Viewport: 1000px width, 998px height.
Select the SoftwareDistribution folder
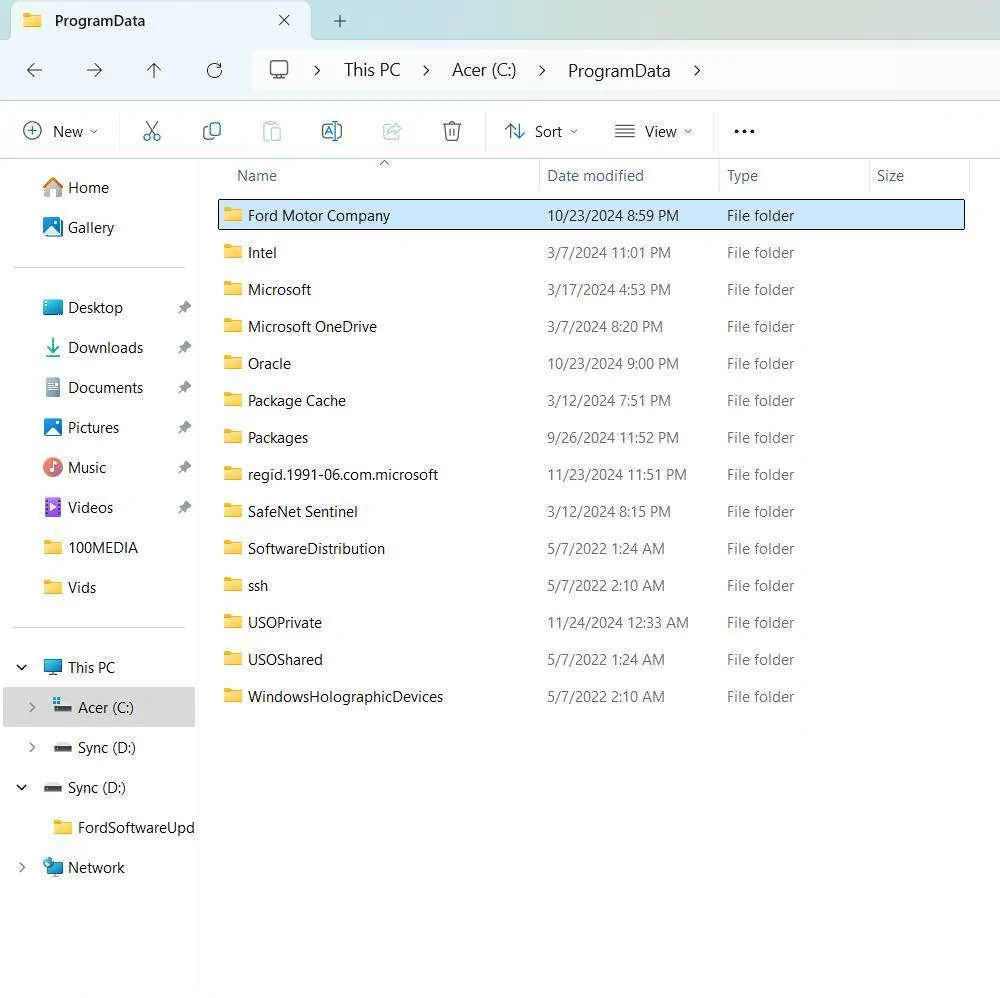[x=591, y=548]
